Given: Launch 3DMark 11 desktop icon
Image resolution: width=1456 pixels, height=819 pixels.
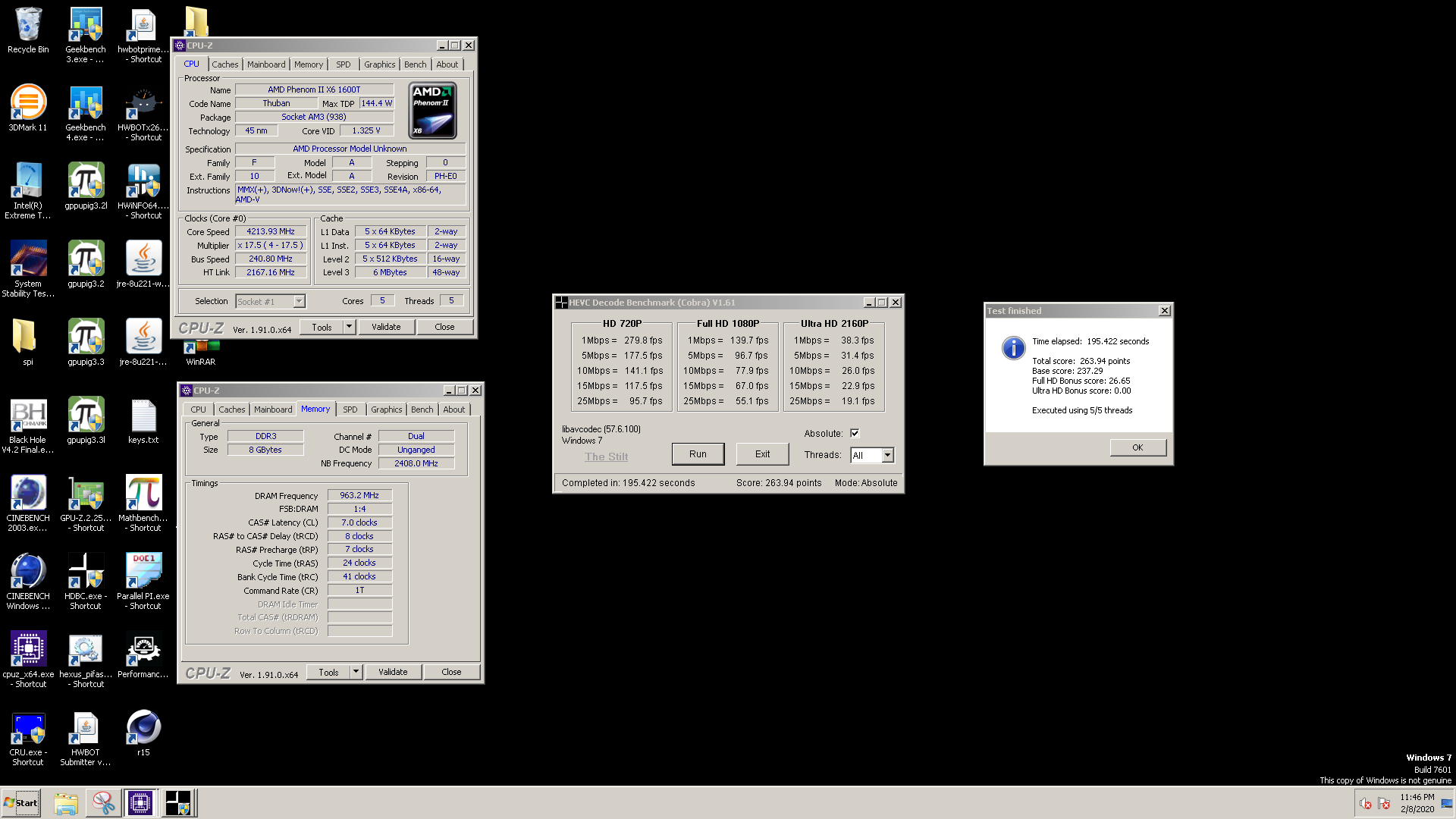Looking at the screenshot, I should point(28,108).
